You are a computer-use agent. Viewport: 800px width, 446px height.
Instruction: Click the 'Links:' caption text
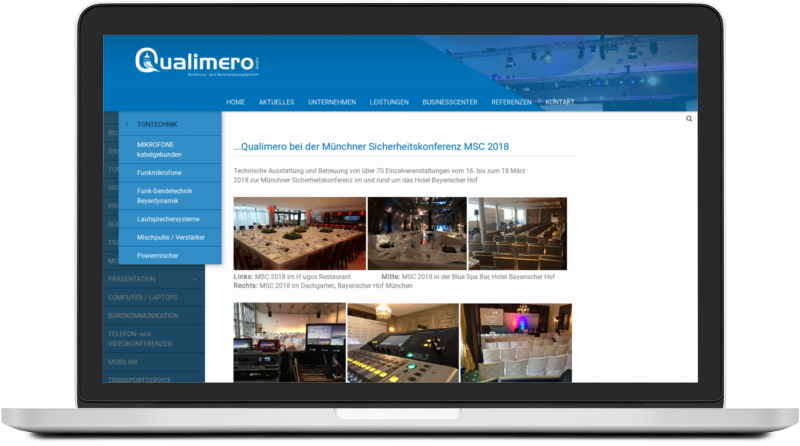[243, 277]
